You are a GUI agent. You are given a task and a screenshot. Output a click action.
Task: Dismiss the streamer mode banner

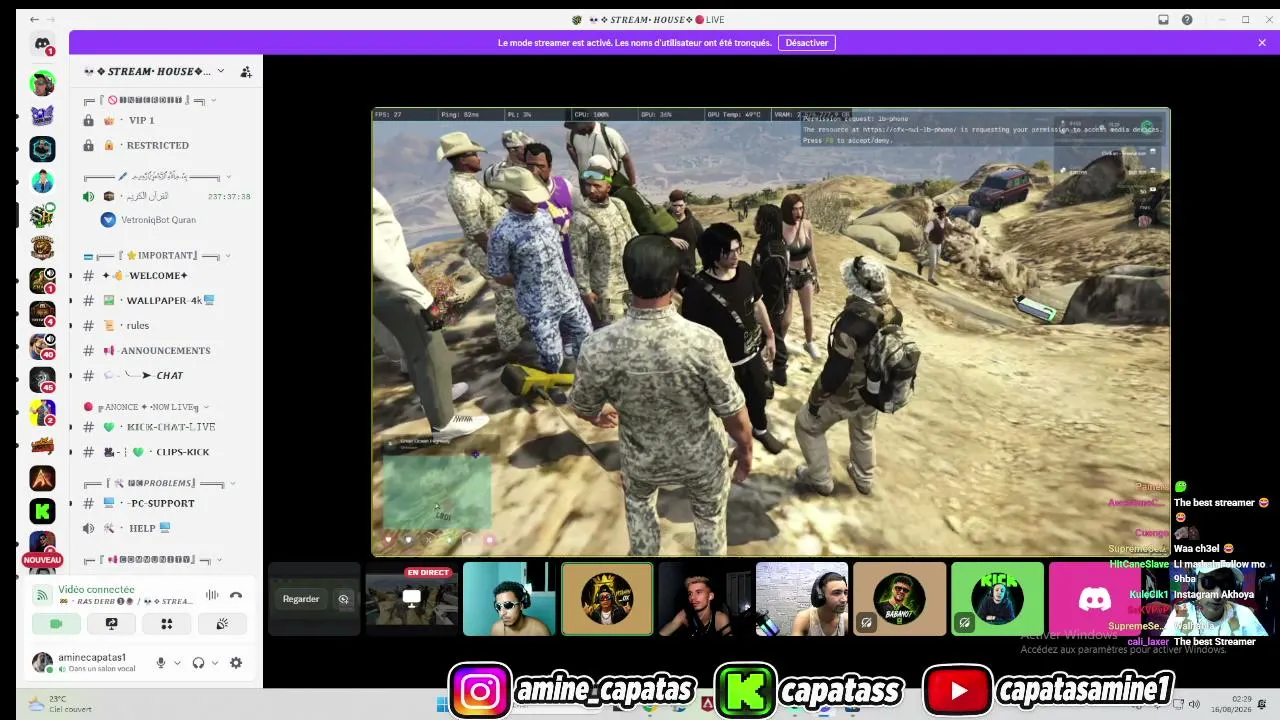(x=1262, y=43)
